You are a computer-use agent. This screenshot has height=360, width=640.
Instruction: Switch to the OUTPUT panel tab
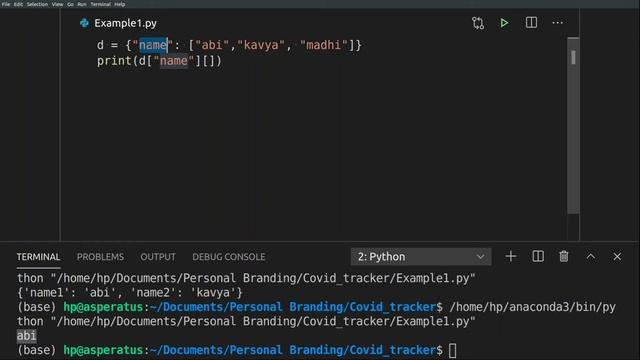point(158,257)
